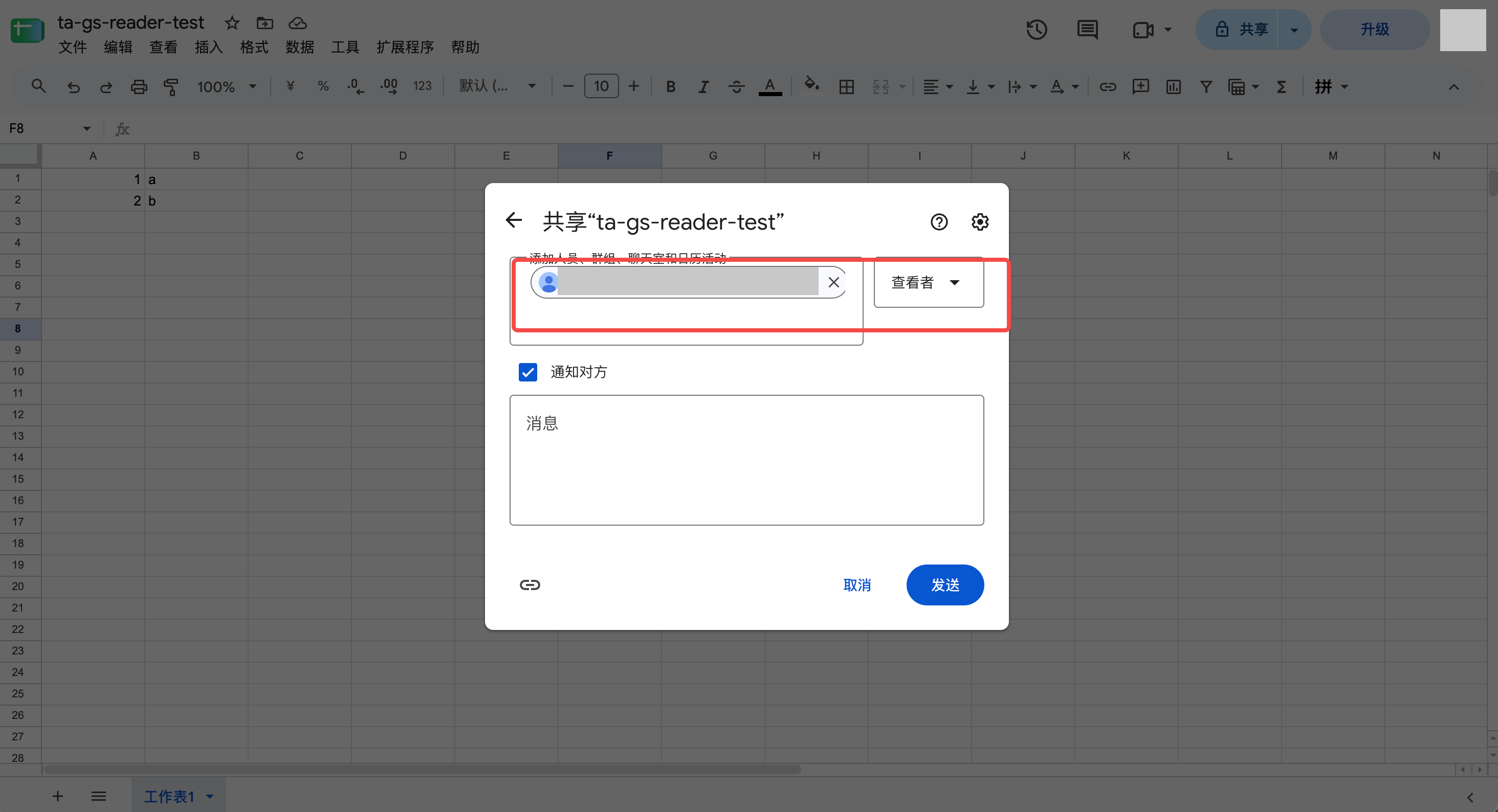Open the 查看者 role dropdown
Image resolution: width=1498 pixels, height=812 pixels.
click(928, 282)
